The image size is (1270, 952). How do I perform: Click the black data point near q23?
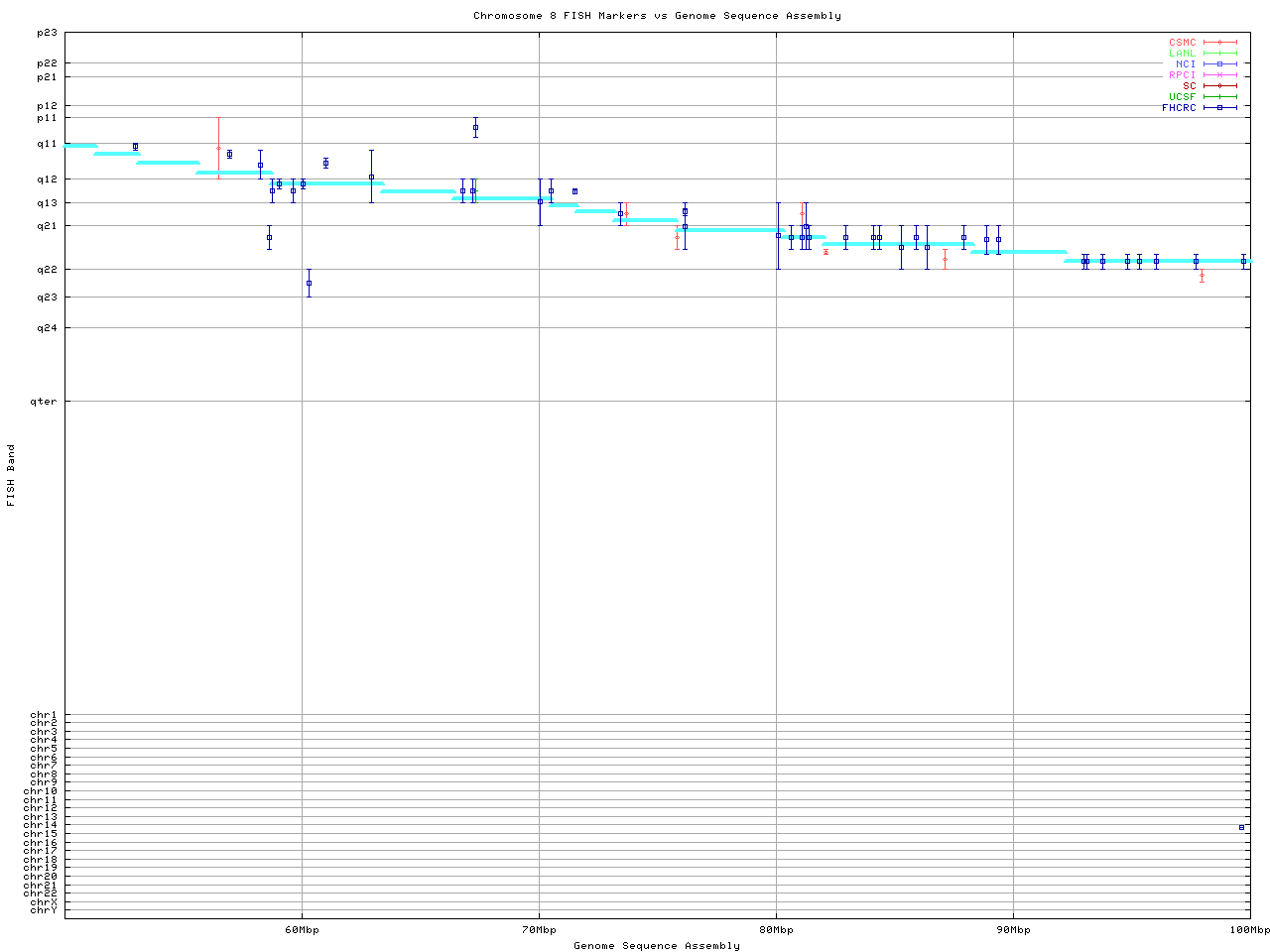point(309,283)
